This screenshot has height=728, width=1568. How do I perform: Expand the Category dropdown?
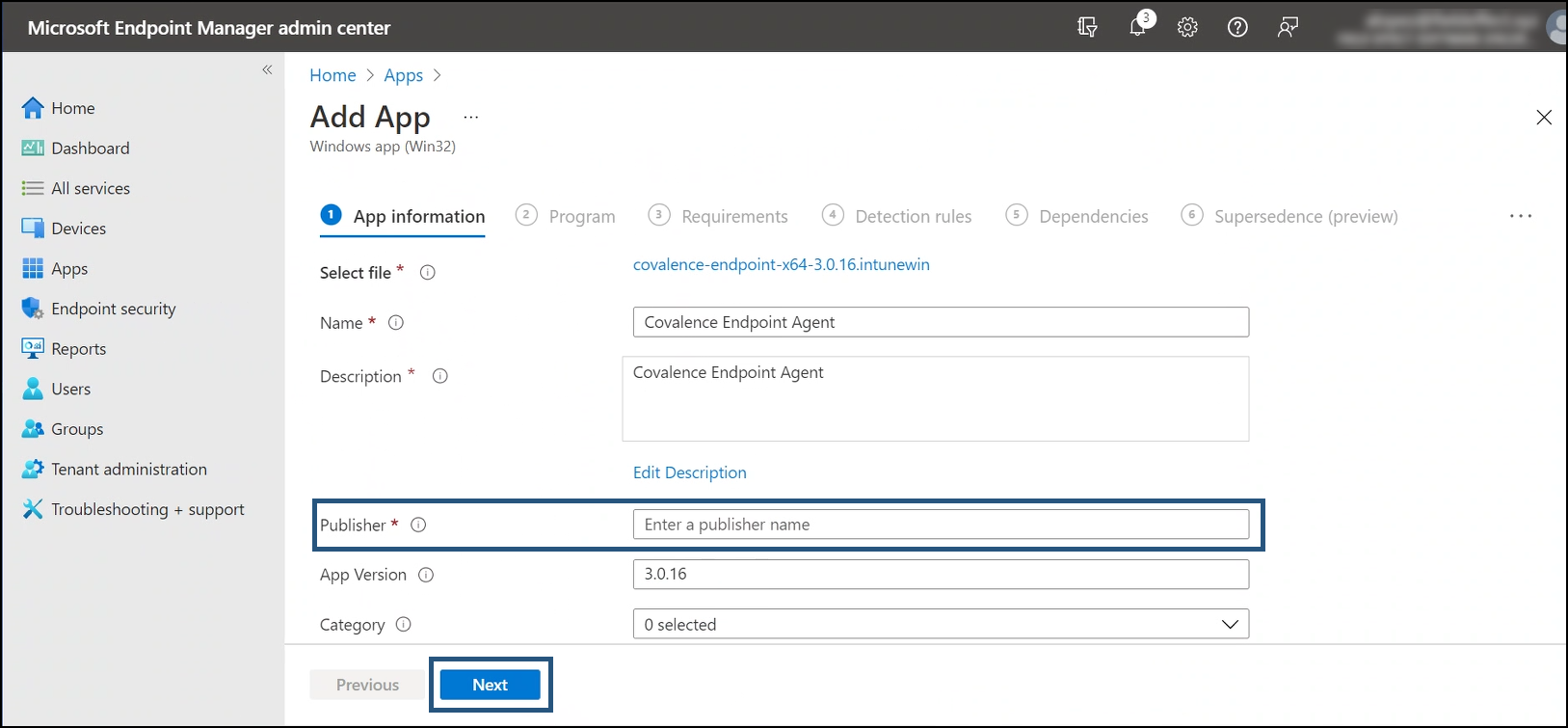click(941, 624)
